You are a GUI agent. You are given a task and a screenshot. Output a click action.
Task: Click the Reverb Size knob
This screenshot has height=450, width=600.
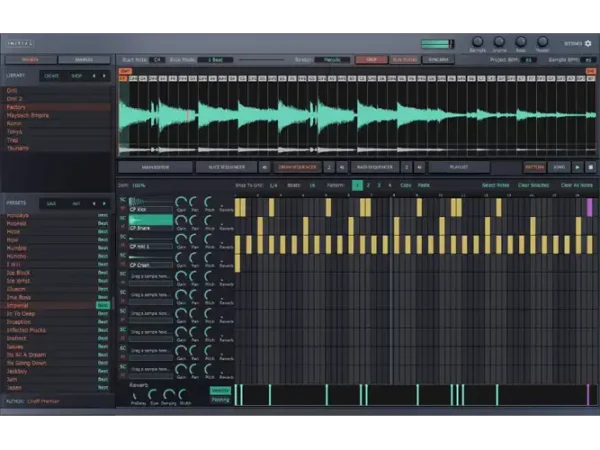(x=153, y=395)
